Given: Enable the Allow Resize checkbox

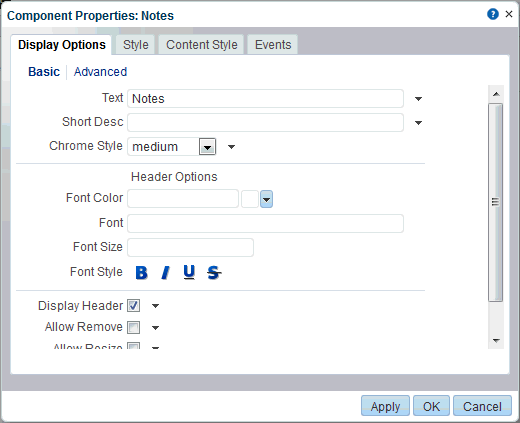Looking at the screenshot, I should coord(134,346).
